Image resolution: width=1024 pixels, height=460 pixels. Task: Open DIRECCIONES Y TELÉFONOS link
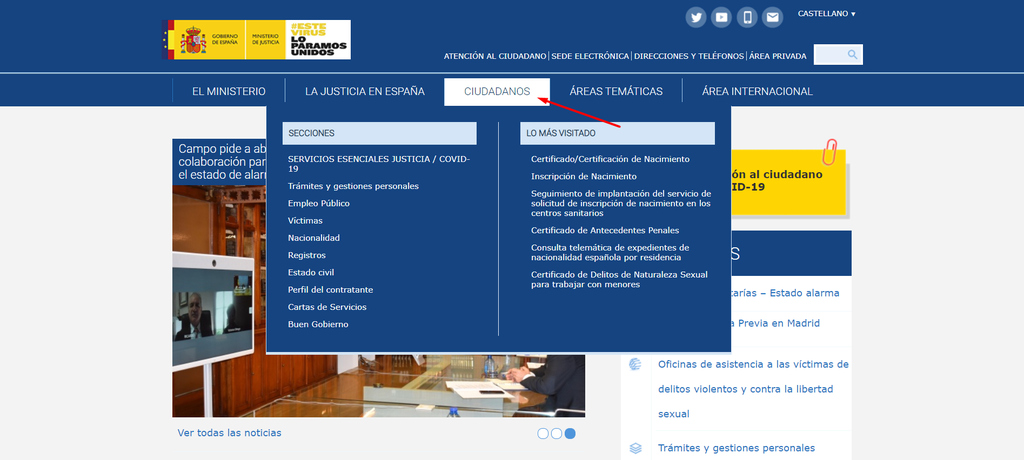(689, 56)
